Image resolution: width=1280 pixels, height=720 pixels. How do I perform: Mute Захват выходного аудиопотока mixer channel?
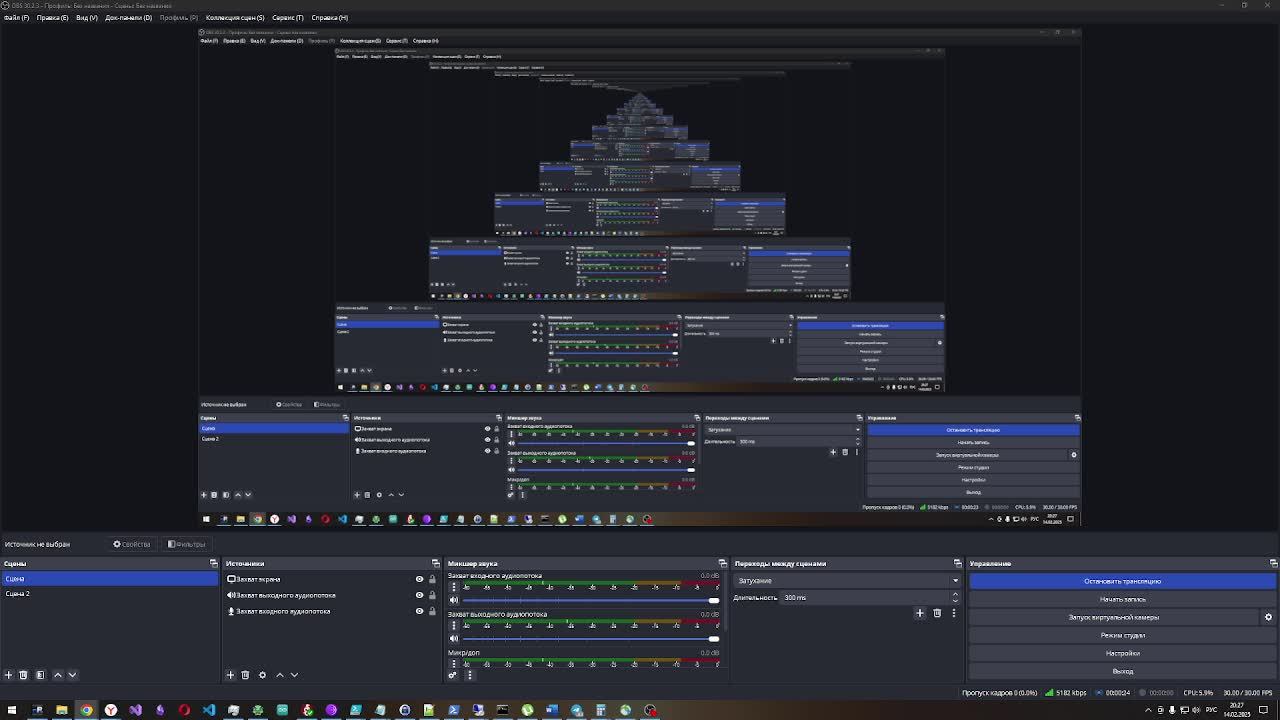[454, 638]
